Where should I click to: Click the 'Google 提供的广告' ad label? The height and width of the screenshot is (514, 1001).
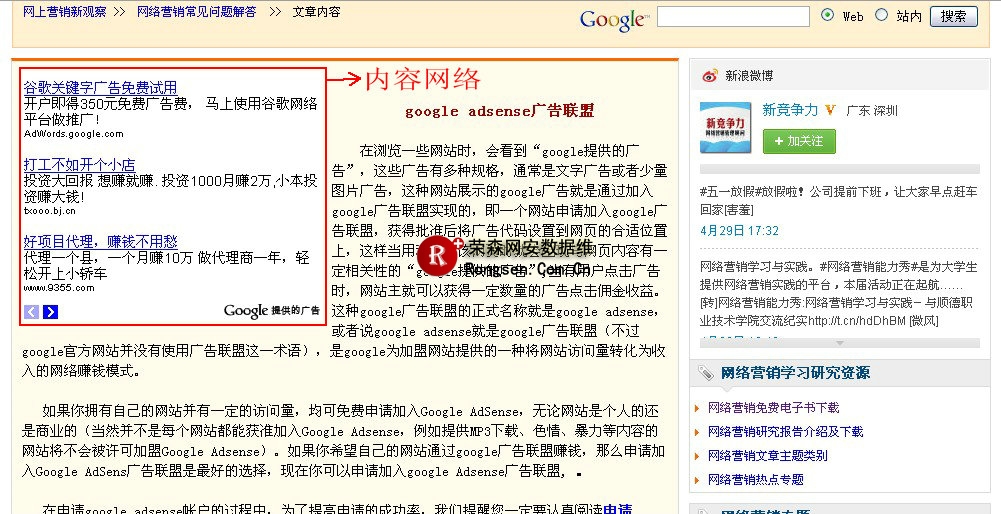[x=272, y=311]
